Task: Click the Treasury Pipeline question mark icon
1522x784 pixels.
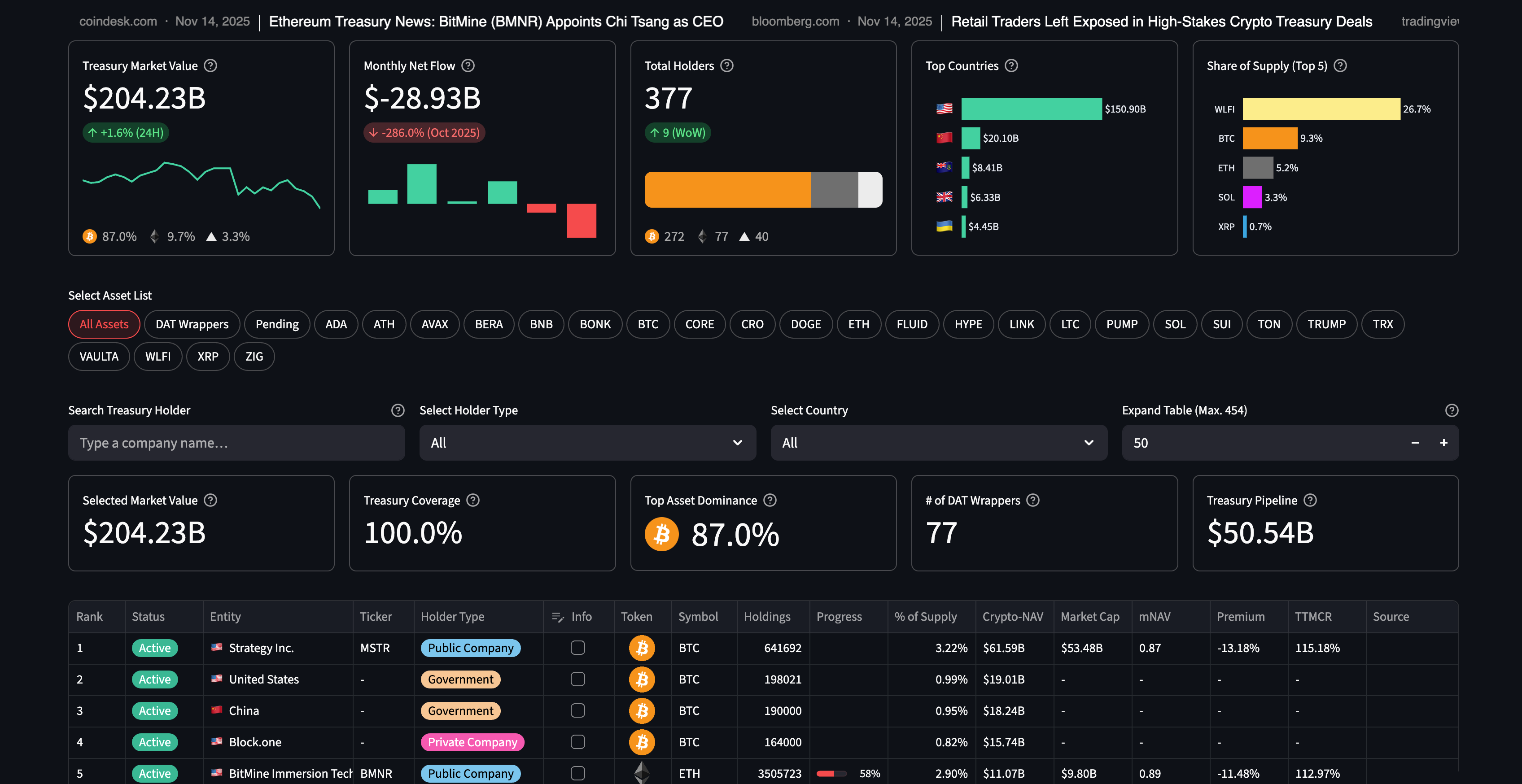Action: pyautogui.click(x=1310, y=501)
